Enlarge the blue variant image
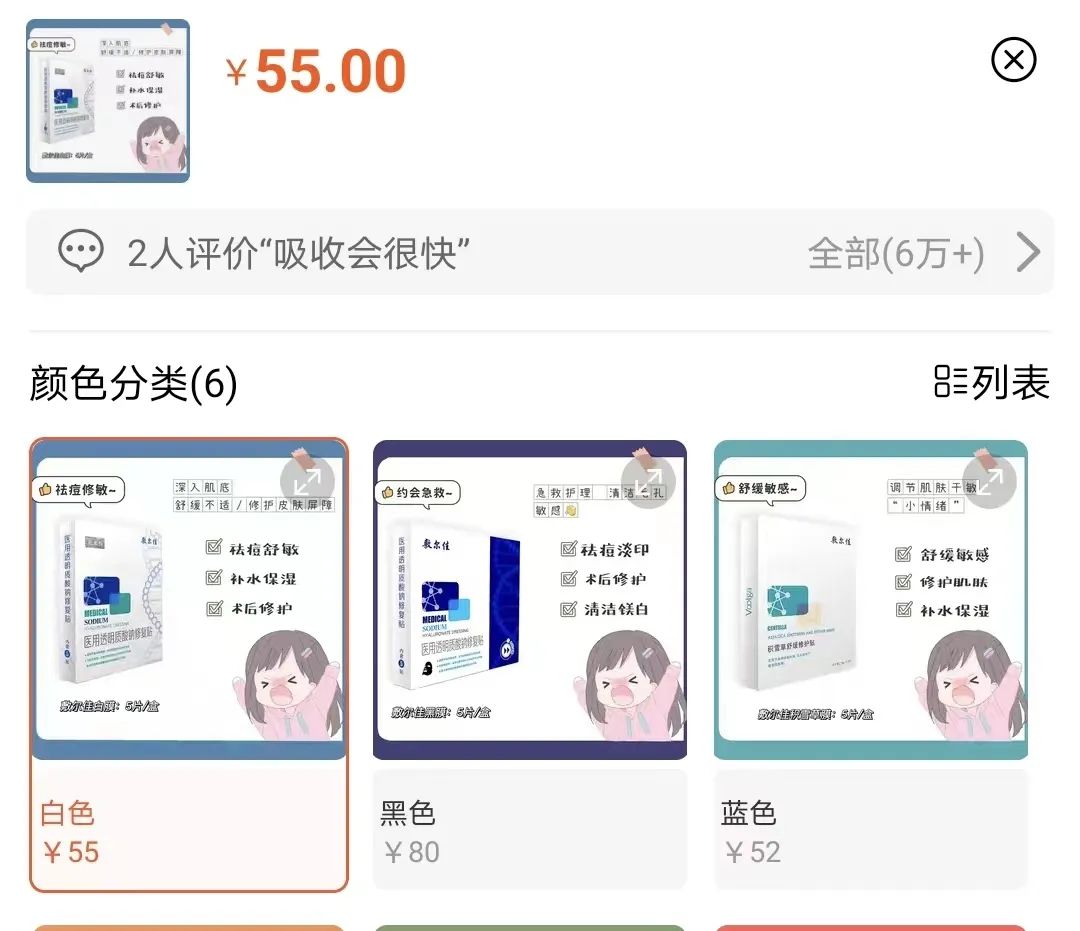 coord(989,481)
